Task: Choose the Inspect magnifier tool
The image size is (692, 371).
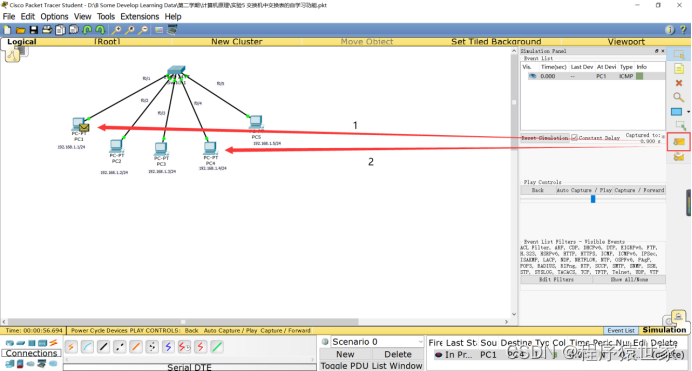Action: coord(679,97)
